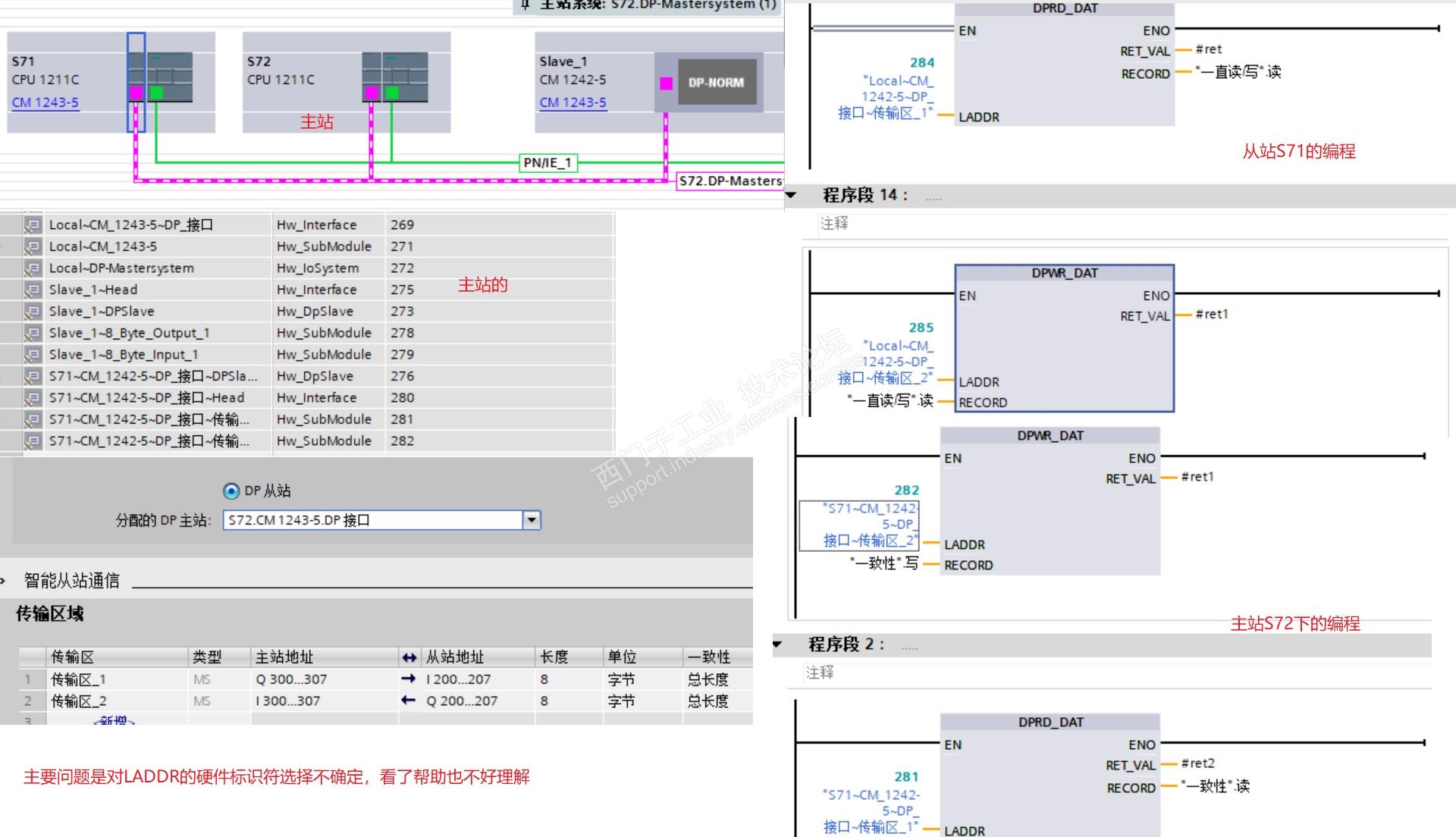The width and height of the screenshot is (1456, 837).
Task: Click magenta DP port on Slave_1
Action: click(x=666, y=83)
